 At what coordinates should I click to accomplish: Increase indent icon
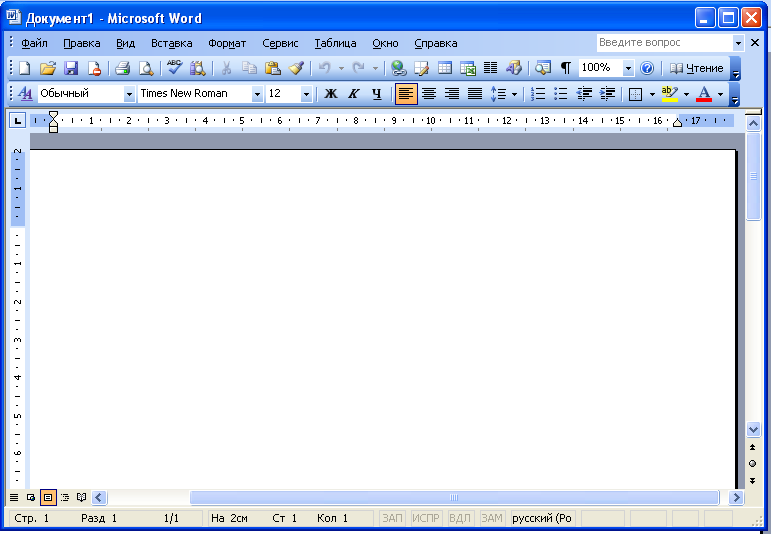(x=608, y=93)
